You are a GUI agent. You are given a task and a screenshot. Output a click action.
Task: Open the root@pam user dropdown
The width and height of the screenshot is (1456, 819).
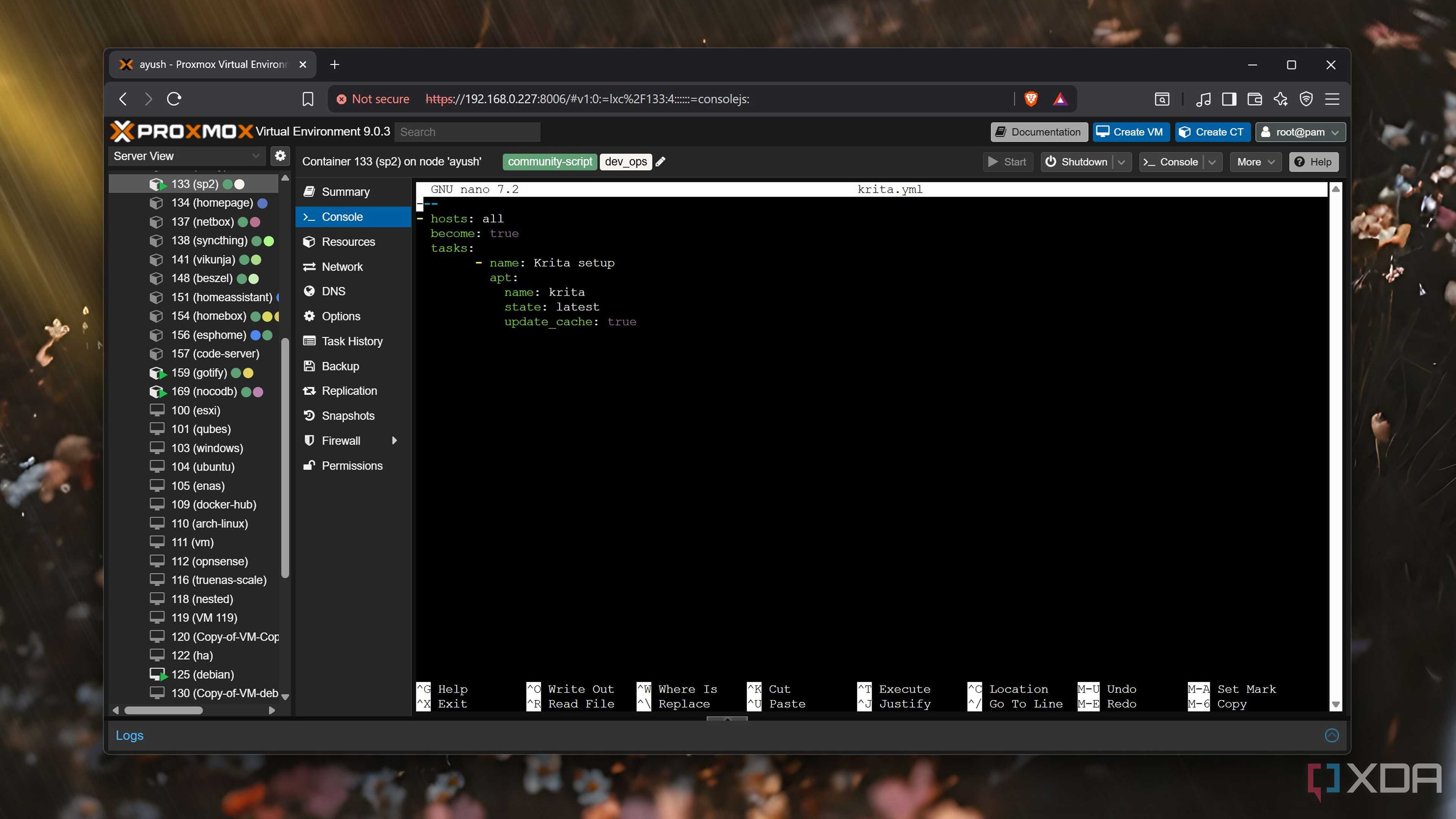coord(1300,132)
